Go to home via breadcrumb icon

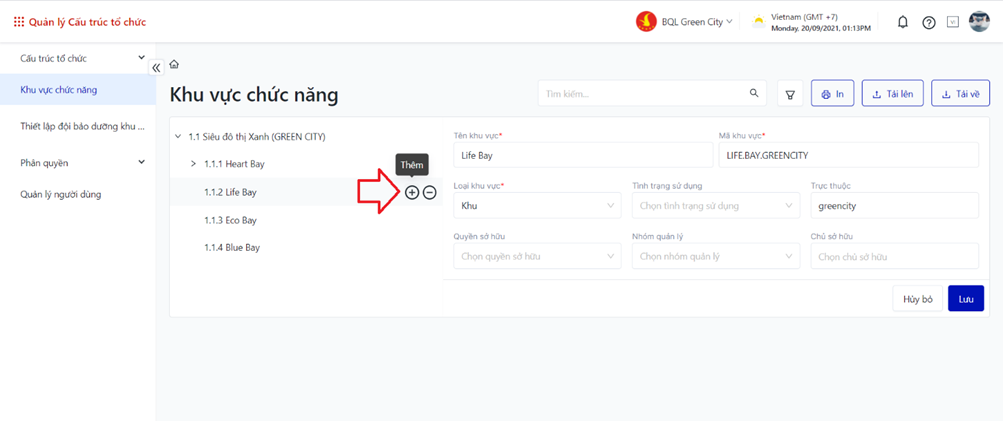(174, 65)
